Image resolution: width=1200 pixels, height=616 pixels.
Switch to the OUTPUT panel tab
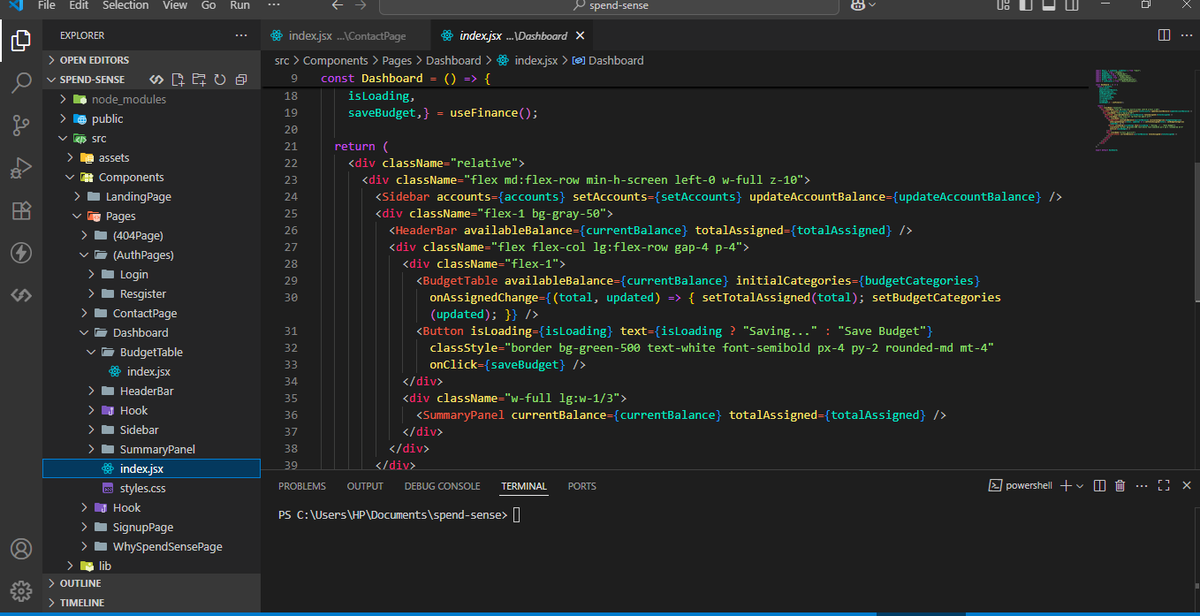(x=365, y=486)
